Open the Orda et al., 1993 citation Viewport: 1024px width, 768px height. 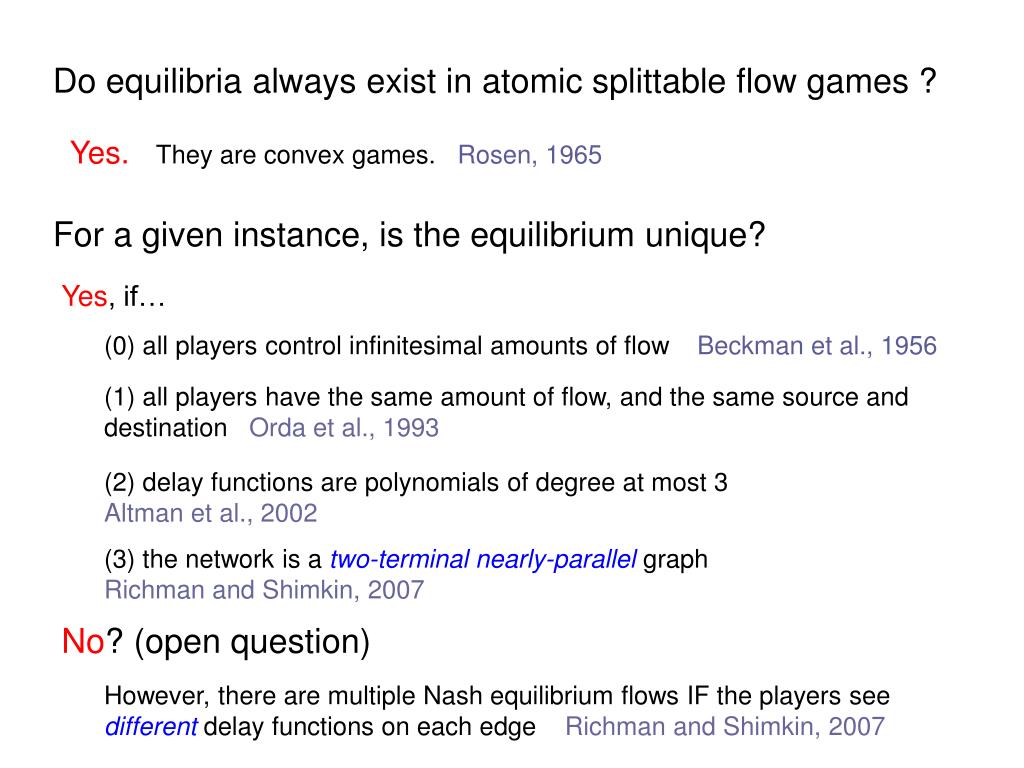(x=344, y=428)
